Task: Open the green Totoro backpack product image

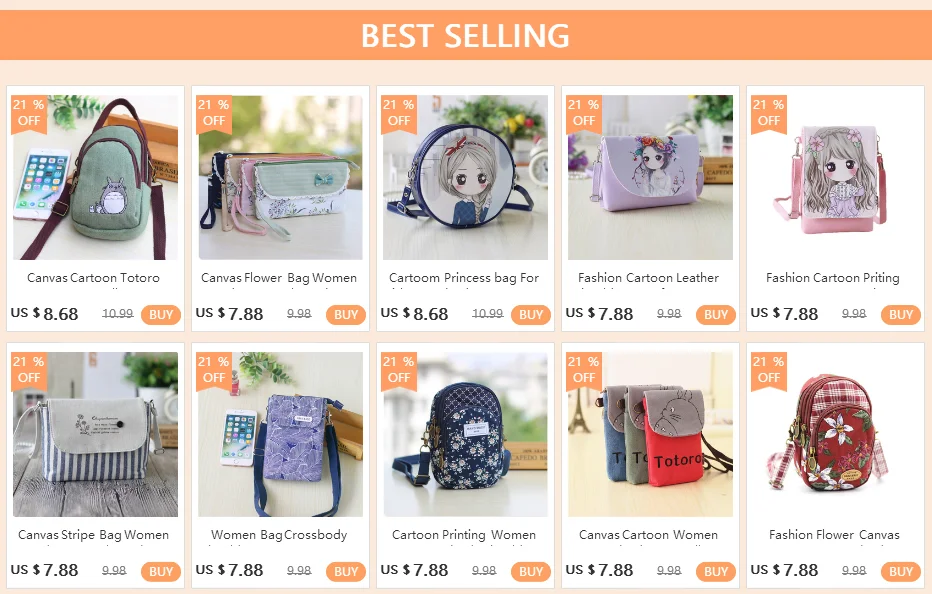Action: 95,177
